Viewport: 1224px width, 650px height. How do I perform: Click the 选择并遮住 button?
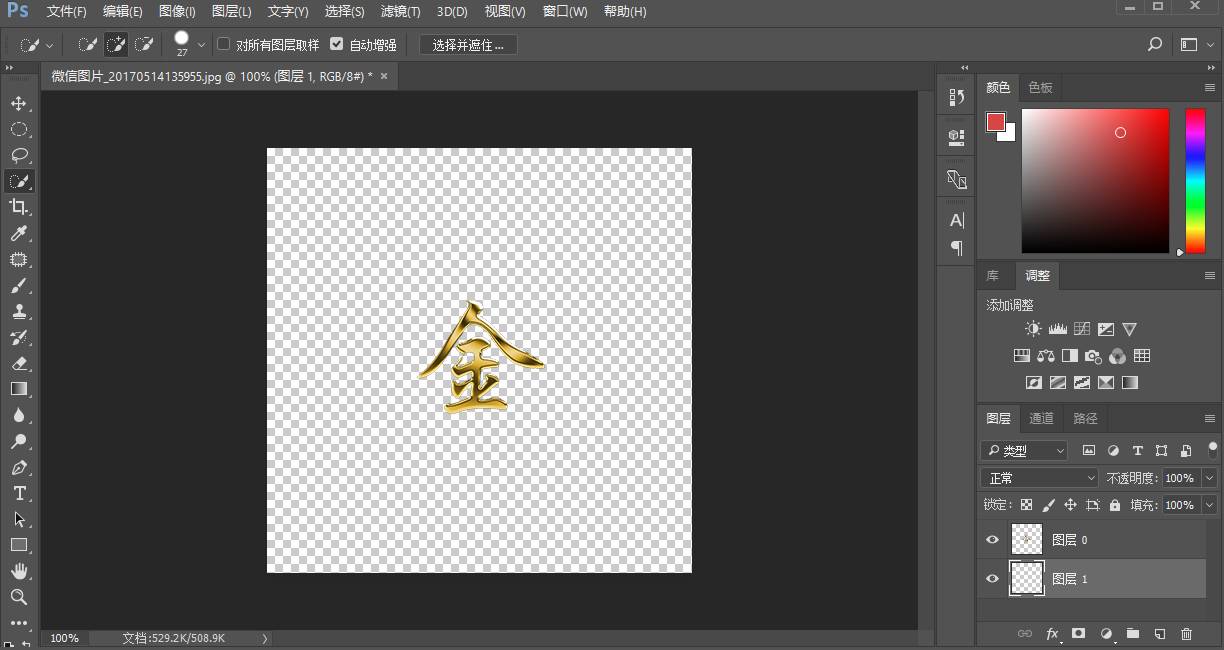tap(468, 45)
